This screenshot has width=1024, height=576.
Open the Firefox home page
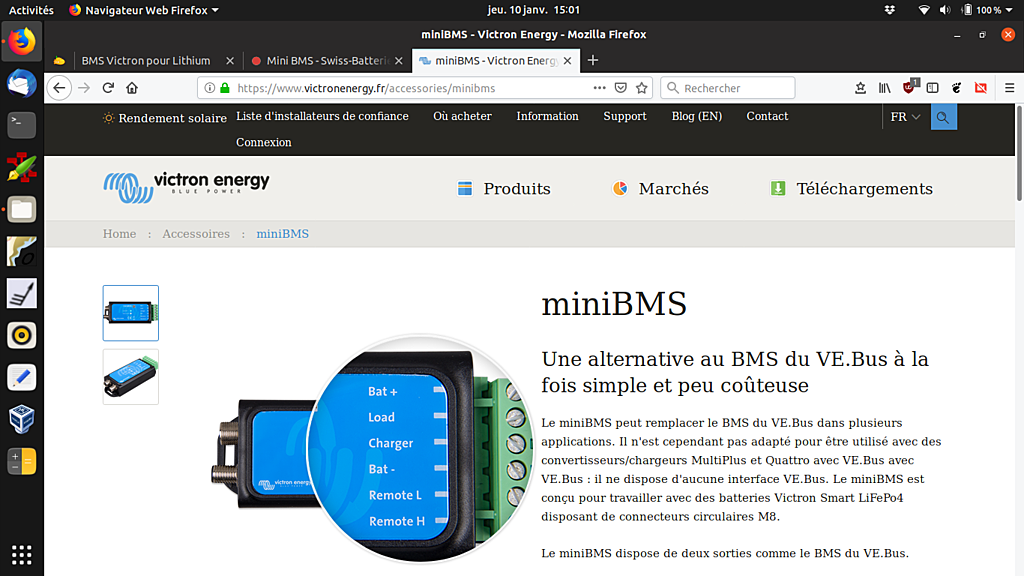[x=132, y=88]
